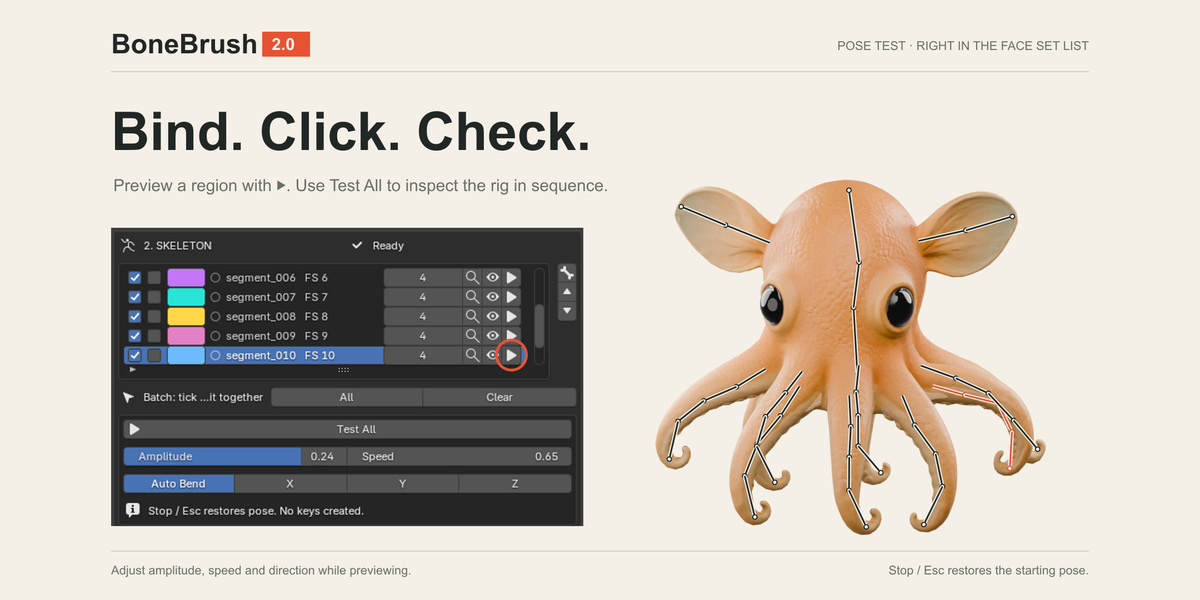Select the Auto Bend direction mode
This screenshot has height=600, width=1200.
point(179,484)
